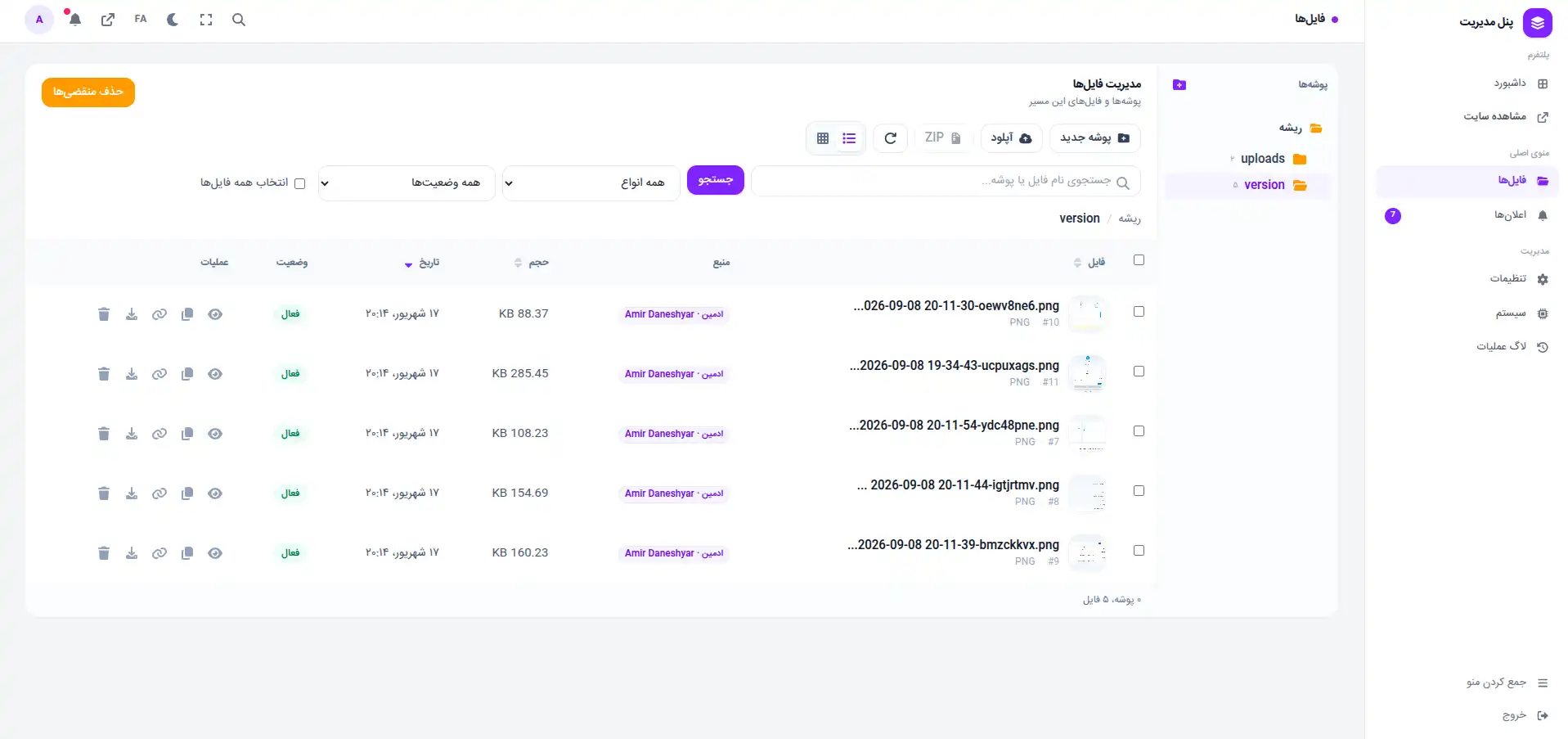Download the igtjrtmv.png file
Image resolution: width=1568 pixels, height=739 pixels.
click(132, 493)
